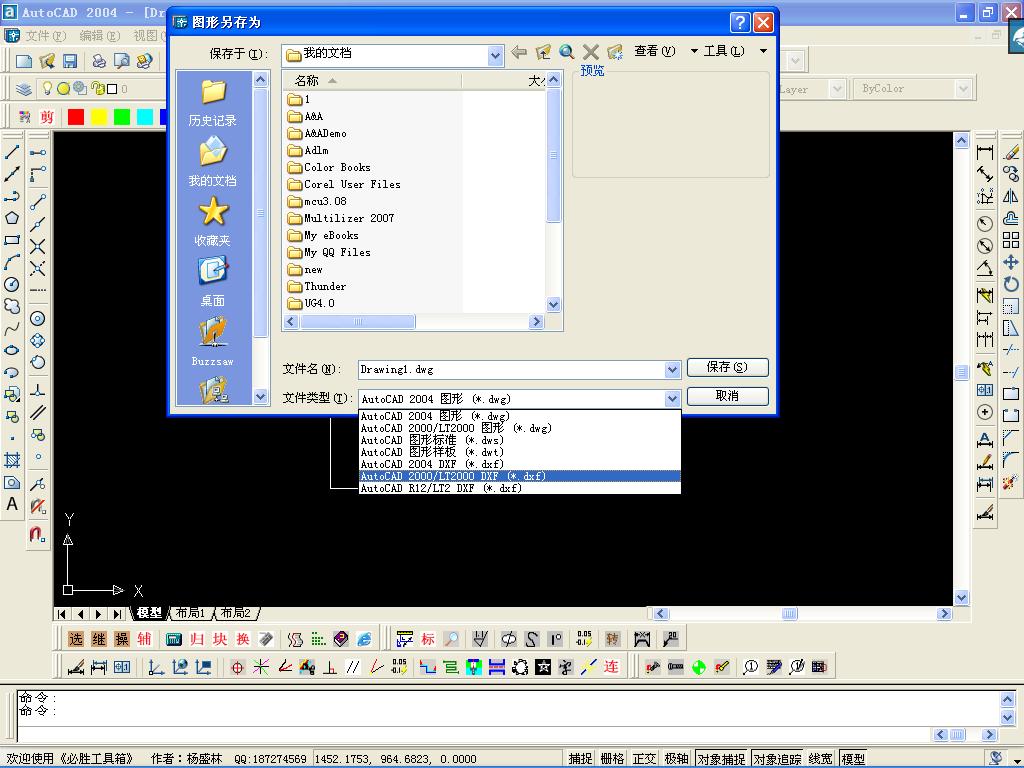This screenshot has width=1024, height=768.
Task: Select the Polygon draw tool
Action: 12,218
